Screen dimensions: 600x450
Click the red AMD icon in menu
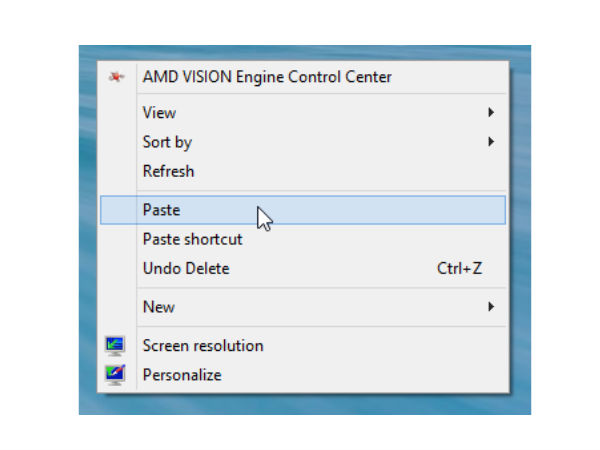point(117,77)
